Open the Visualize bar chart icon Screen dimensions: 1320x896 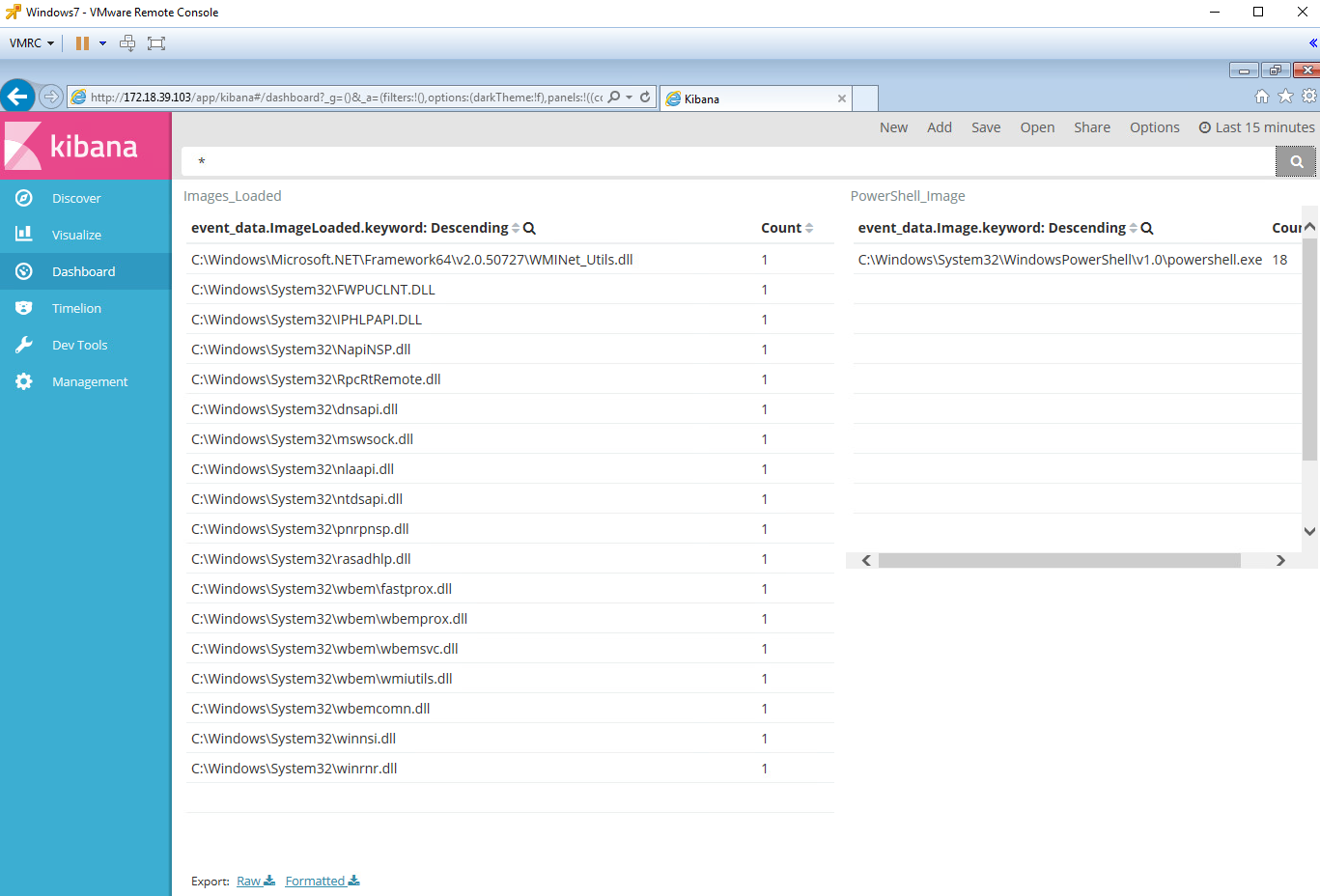pyautogui.click(x=24, y=235)
